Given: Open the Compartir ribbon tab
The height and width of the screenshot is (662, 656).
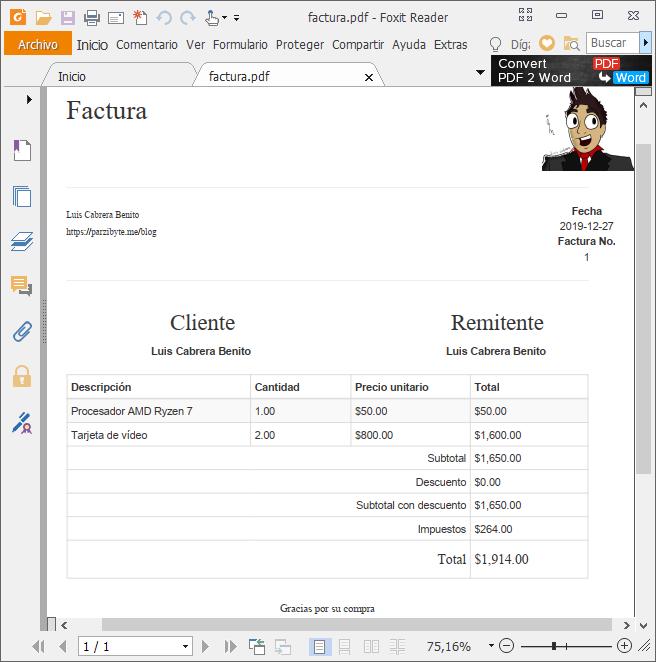Looking at the screenshot, I should click(x=358, y=44).
